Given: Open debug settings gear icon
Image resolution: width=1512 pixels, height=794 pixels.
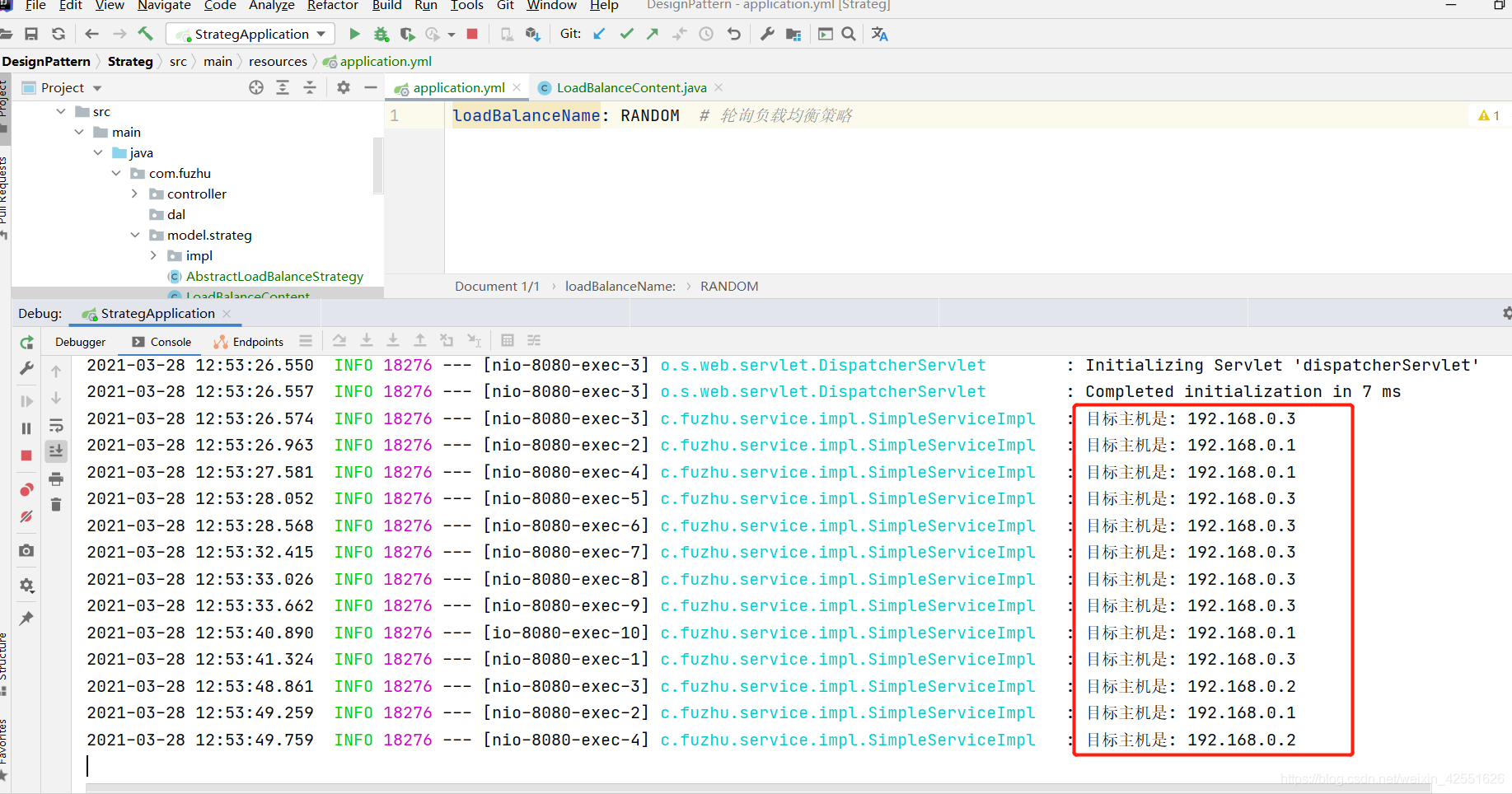Looking at the screenshot, I should click(26, 585).
